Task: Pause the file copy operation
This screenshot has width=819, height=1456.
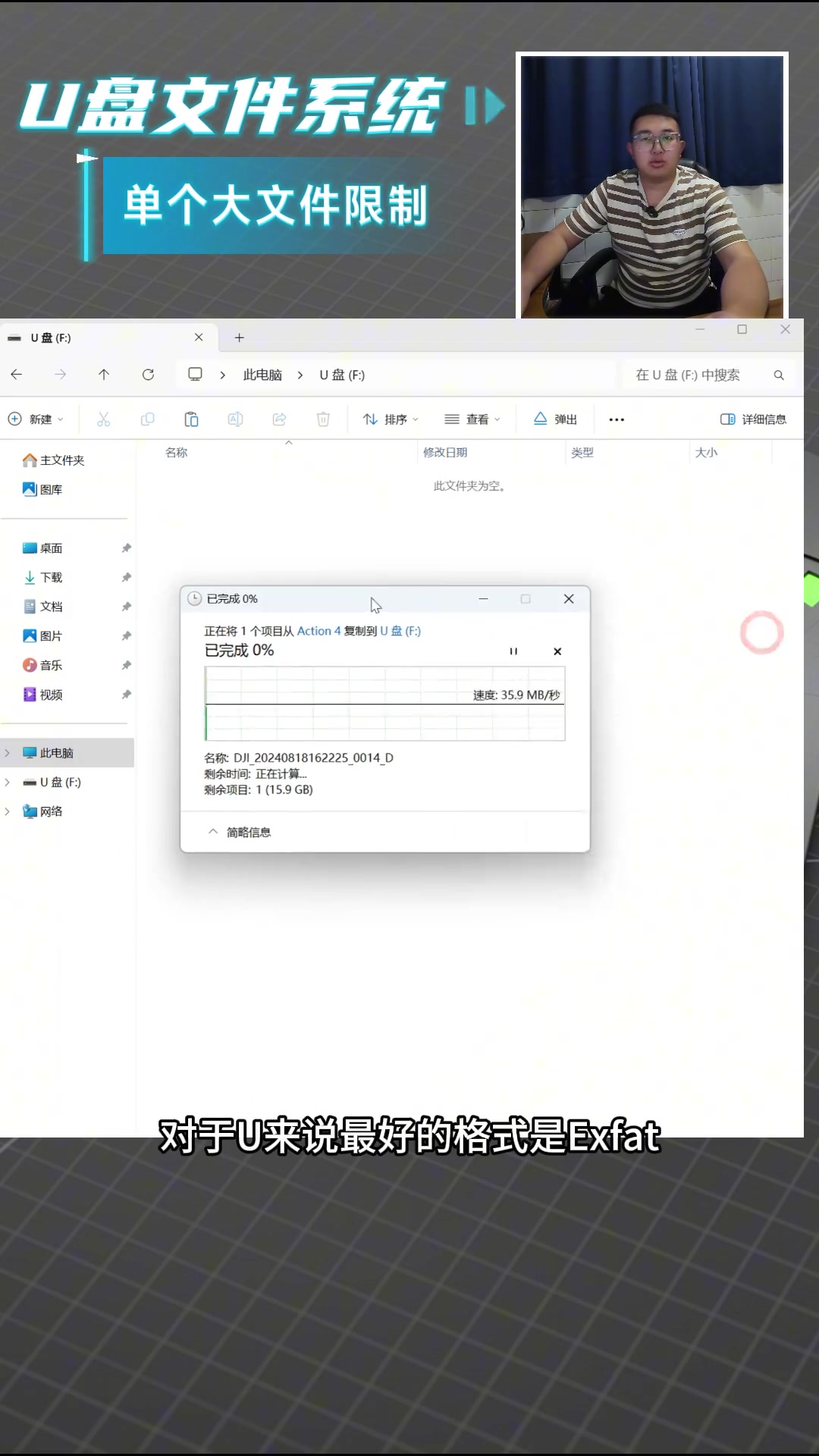Action: pos(513,651)
